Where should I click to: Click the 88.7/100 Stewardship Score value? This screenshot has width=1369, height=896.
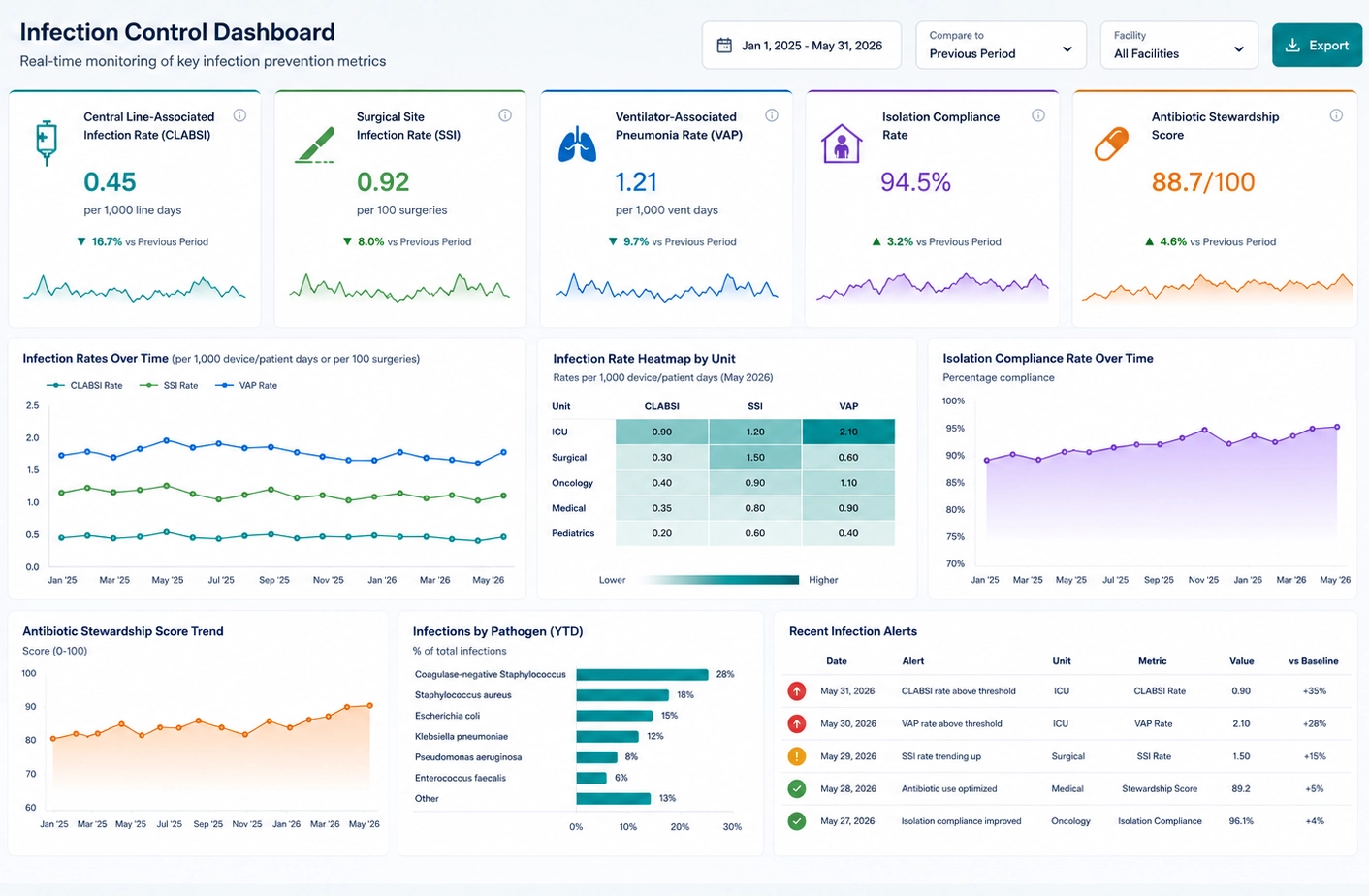click(x=1203, y=182)
